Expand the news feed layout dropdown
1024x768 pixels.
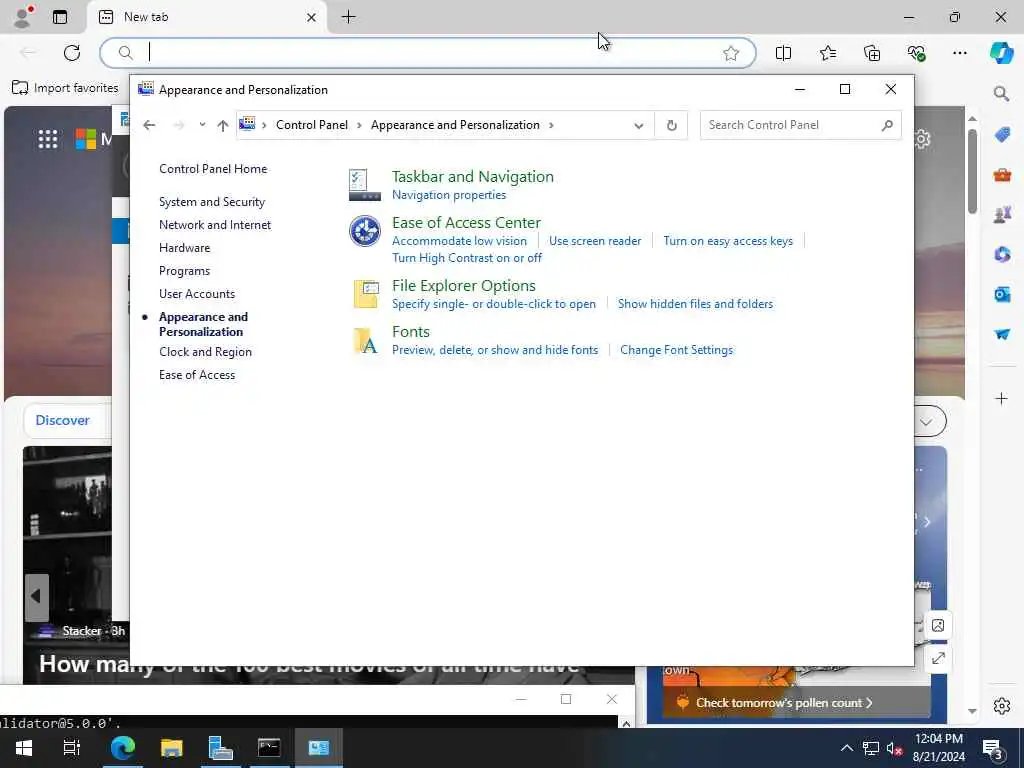coord(926,422)
